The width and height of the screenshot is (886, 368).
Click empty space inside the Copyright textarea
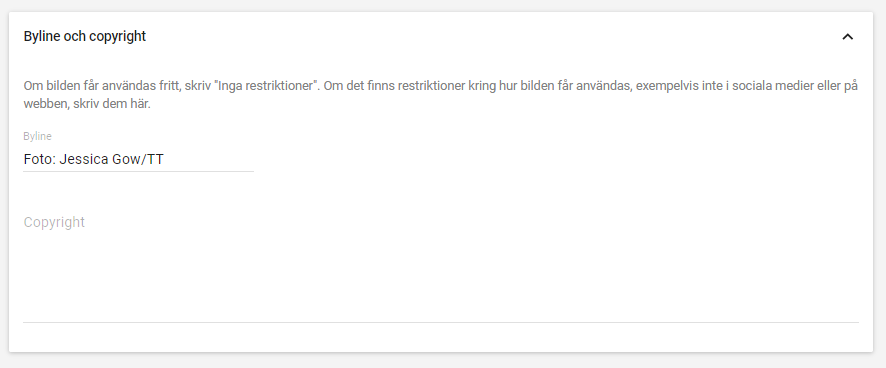click(x=441, y=277)
